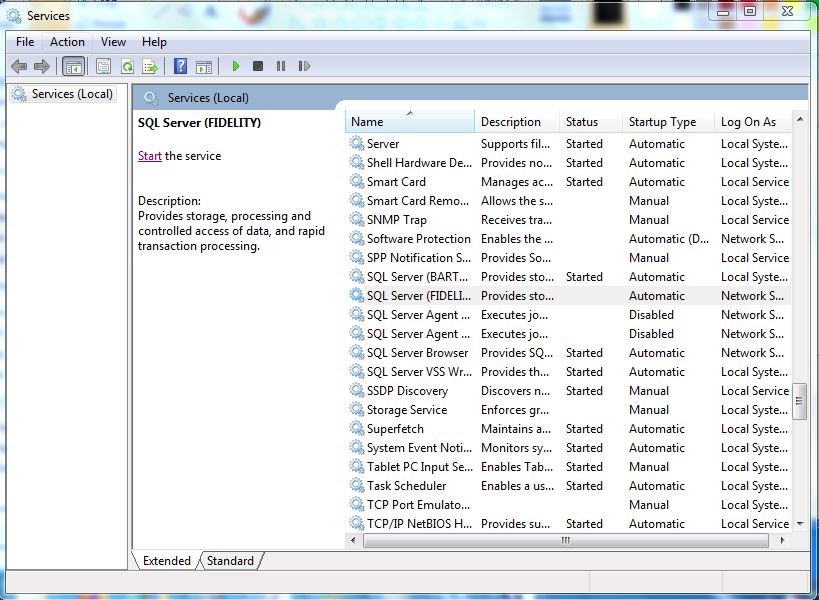Viewport: 819px width, 600px height.
Task: Toggle the Show/Hide Console Tree icon
Action: click(x=73, y=66)
